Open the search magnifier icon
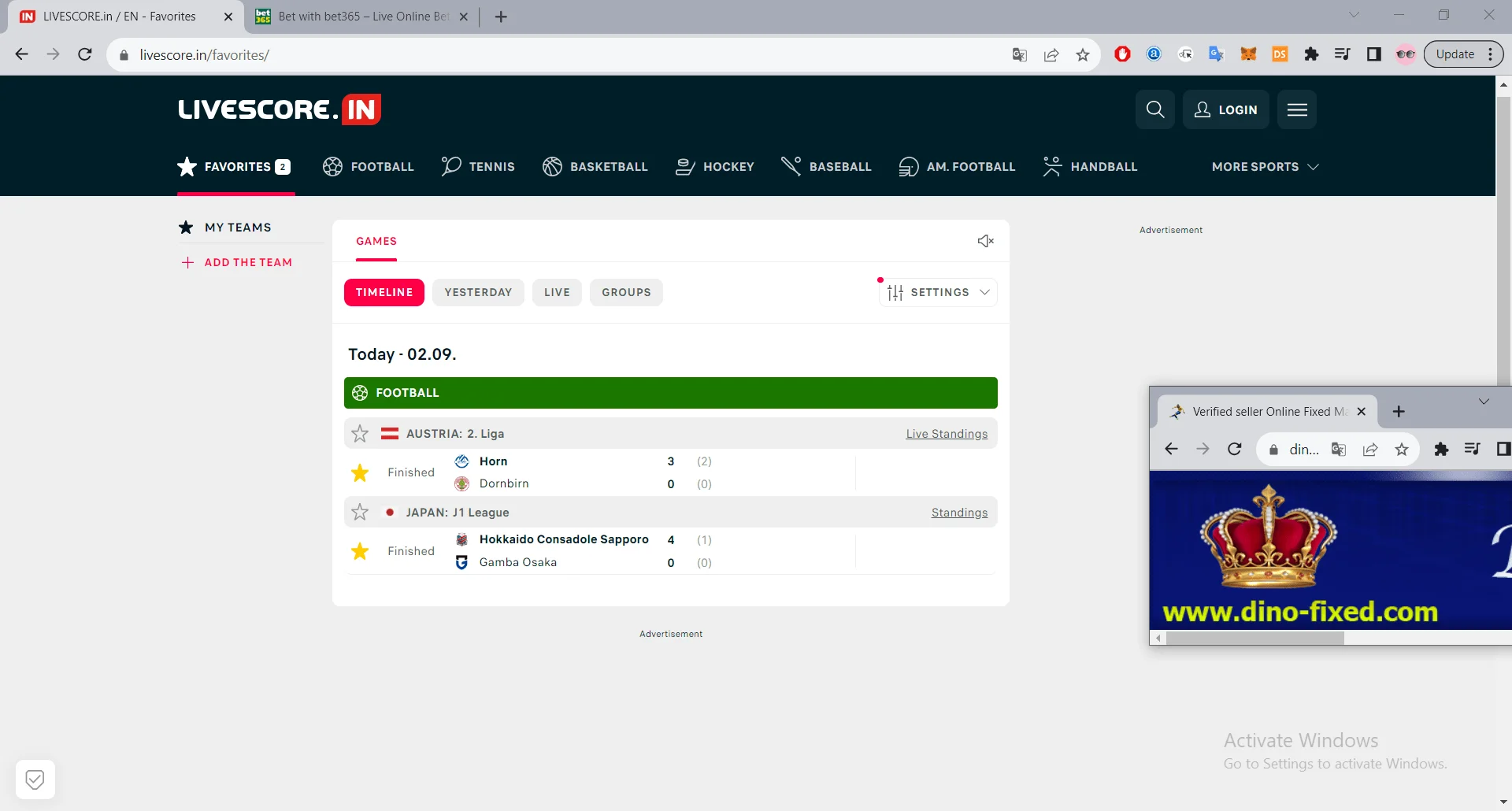The width and height of the screenshot is (1512, 811). 1154,109
